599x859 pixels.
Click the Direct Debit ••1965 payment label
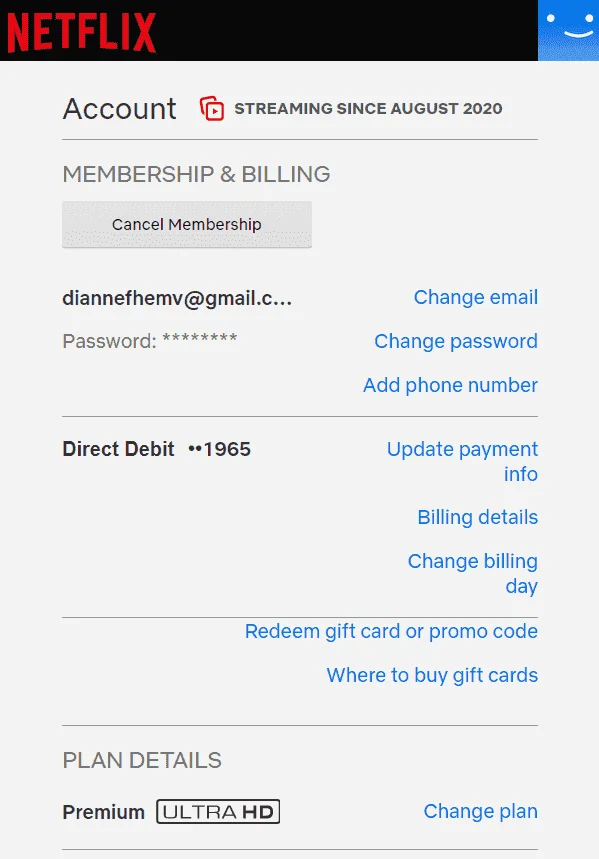click(x=157, y=449)
